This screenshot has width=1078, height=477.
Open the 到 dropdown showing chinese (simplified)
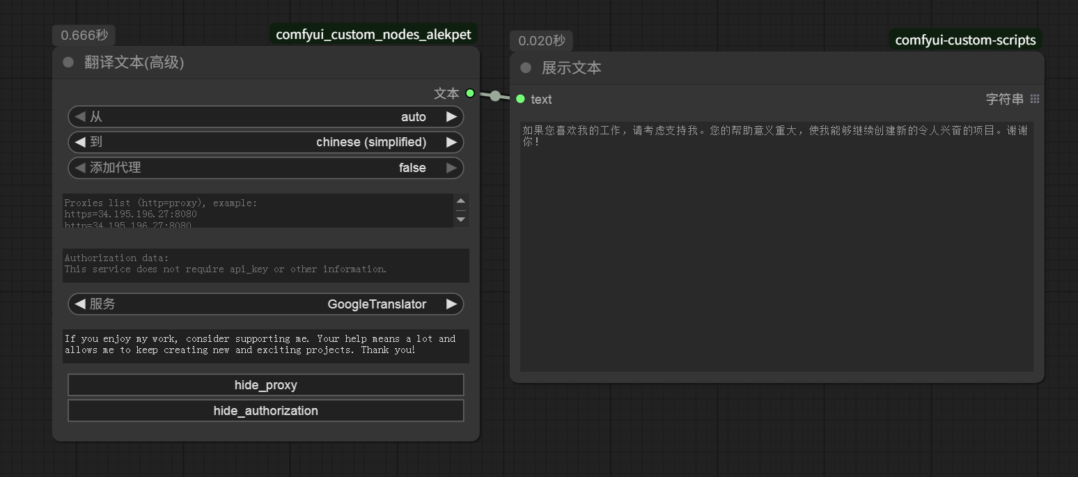coord(265,142)
